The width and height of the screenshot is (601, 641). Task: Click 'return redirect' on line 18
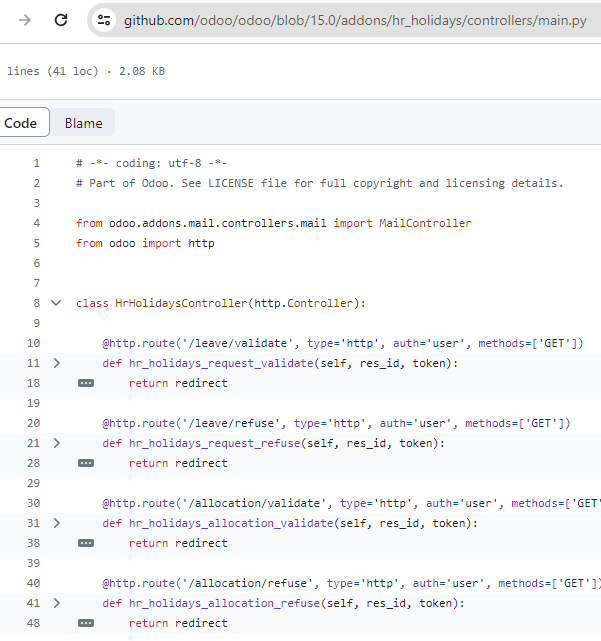[x=178, y=383]
